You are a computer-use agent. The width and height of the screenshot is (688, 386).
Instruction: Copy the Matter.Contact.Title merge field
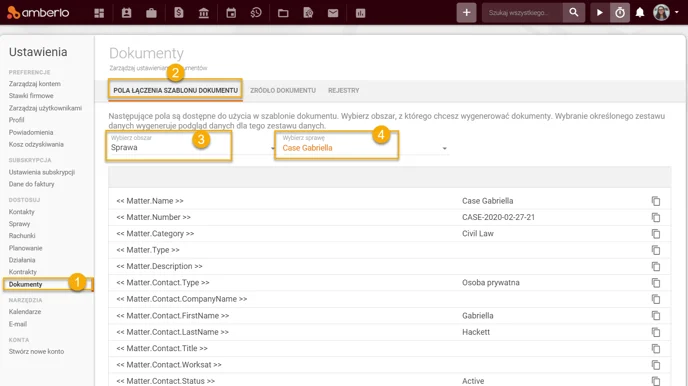[656, 348]
